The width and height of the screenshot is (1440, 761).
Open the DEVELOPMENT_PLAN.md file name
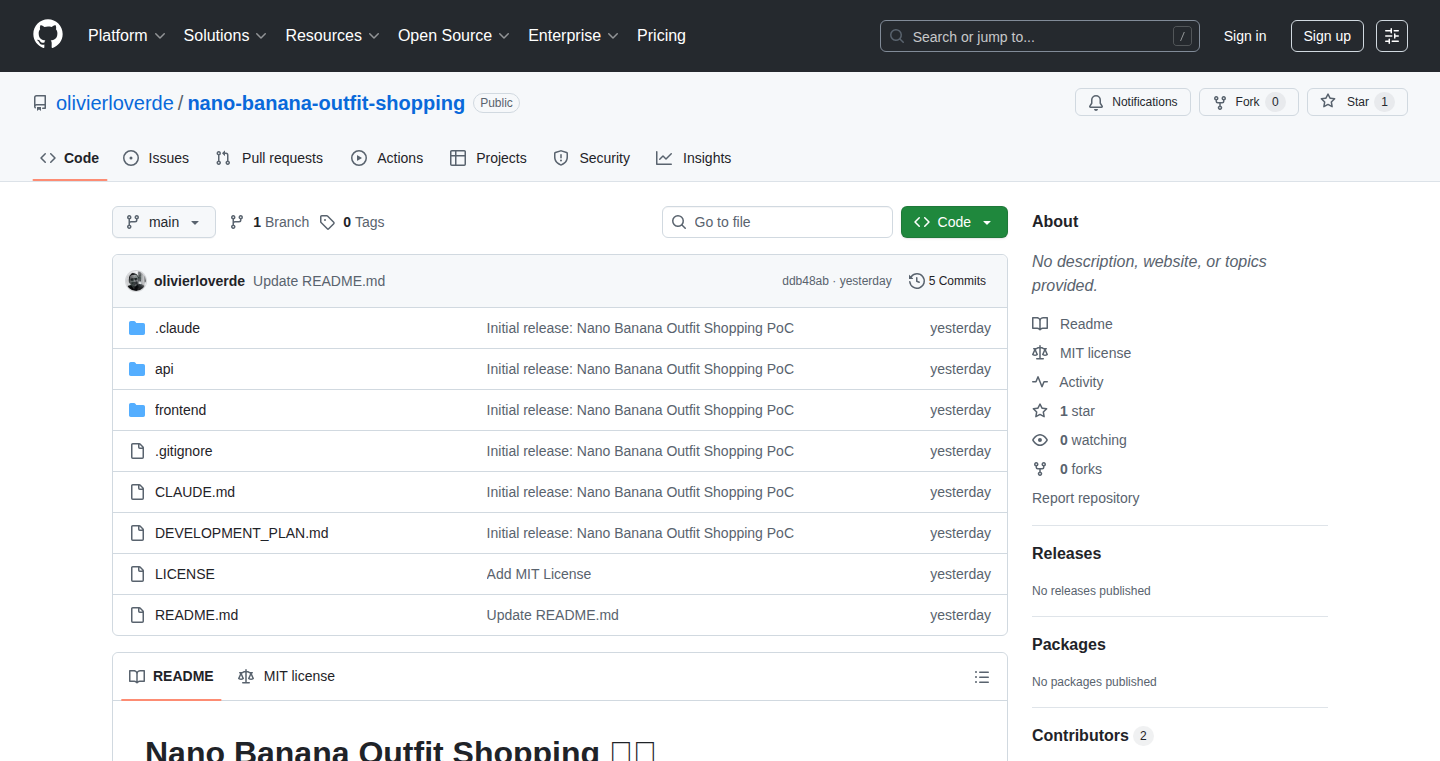(x=242, y=533)
